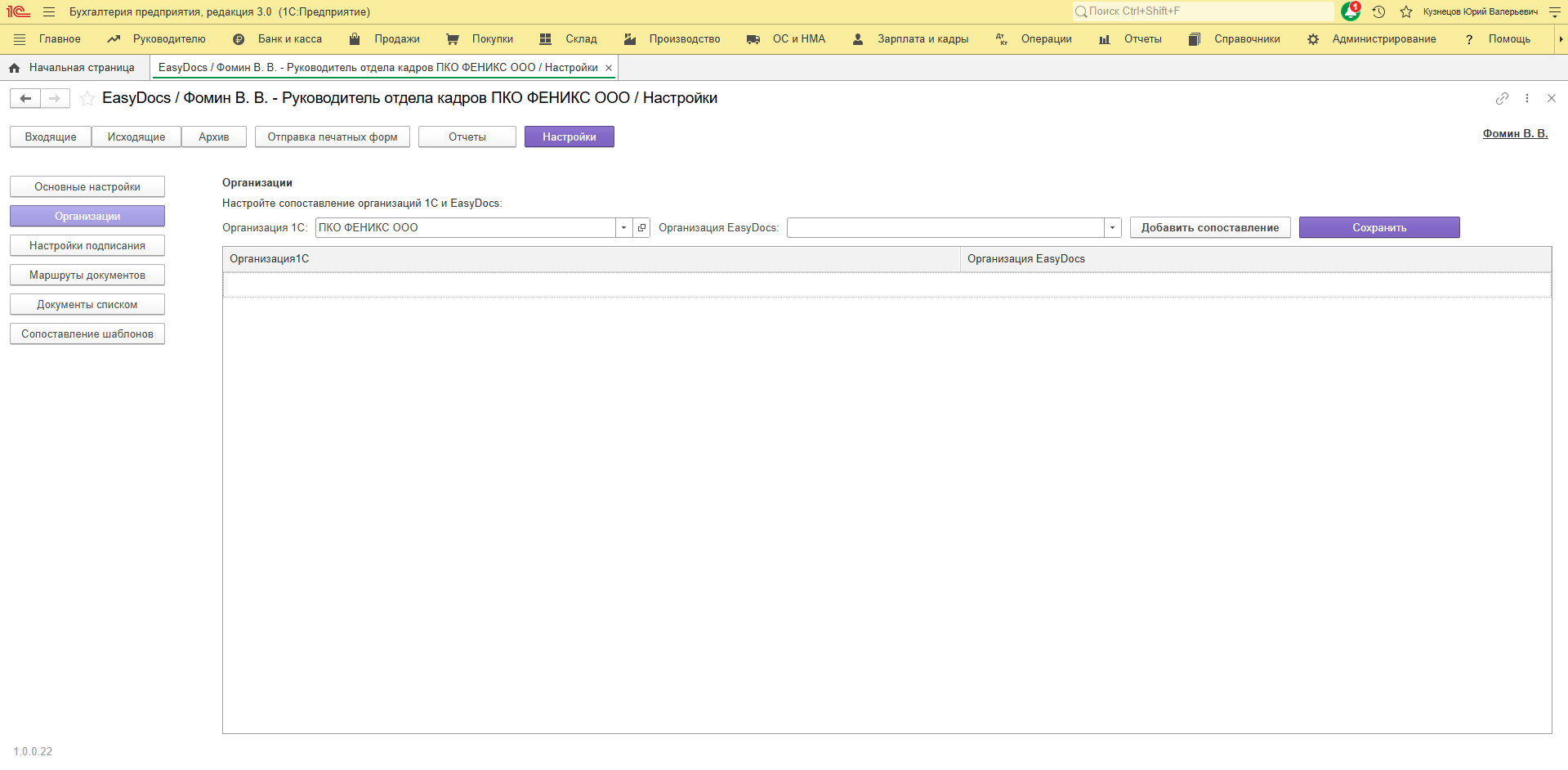Close the EasyDocs Настройки tab

[x=609, y=68]
